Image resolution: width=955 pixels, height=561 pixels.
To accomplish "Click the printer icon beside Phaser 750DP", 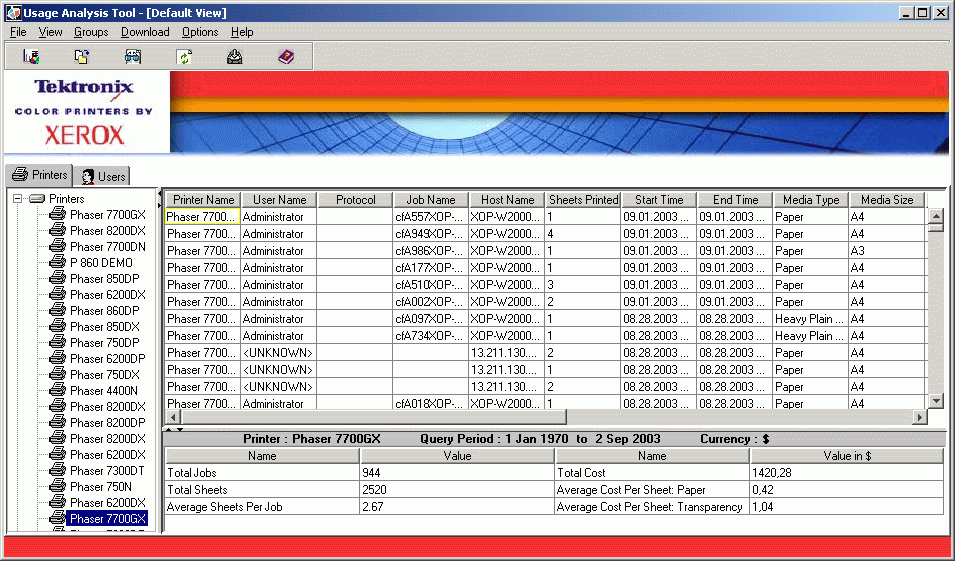I will tap(58, 342).
